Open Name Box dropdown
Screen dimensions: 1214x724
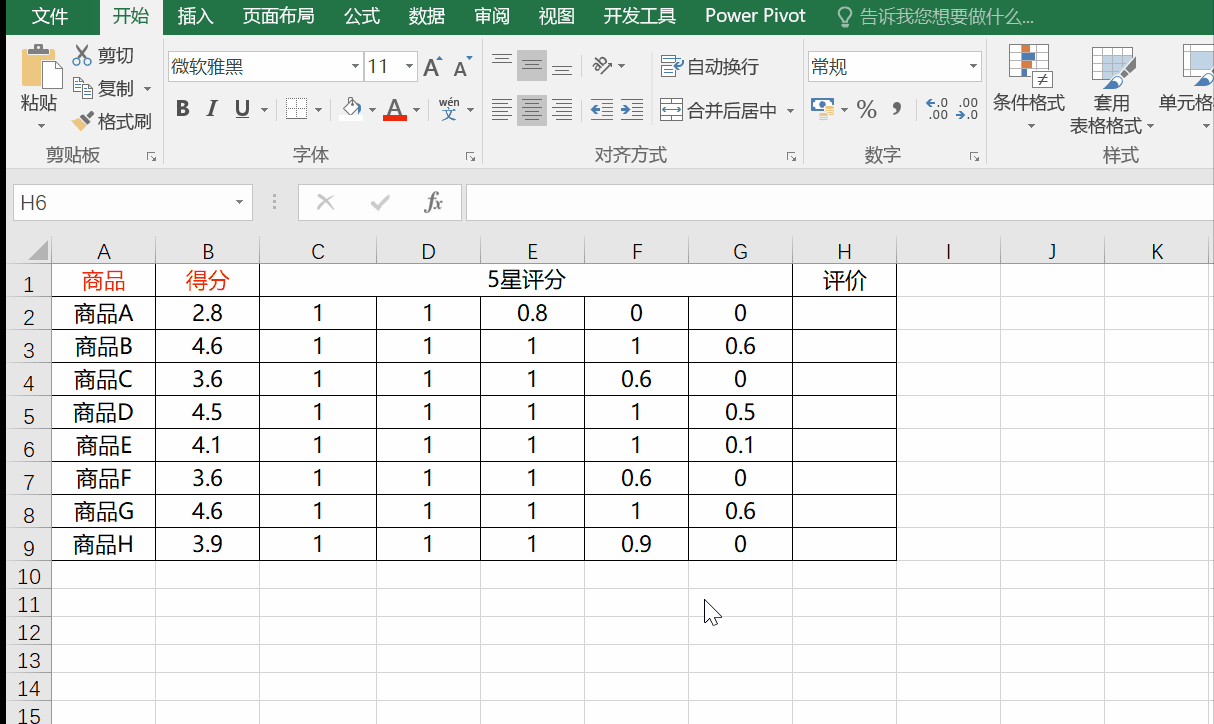tap(239, 203)
